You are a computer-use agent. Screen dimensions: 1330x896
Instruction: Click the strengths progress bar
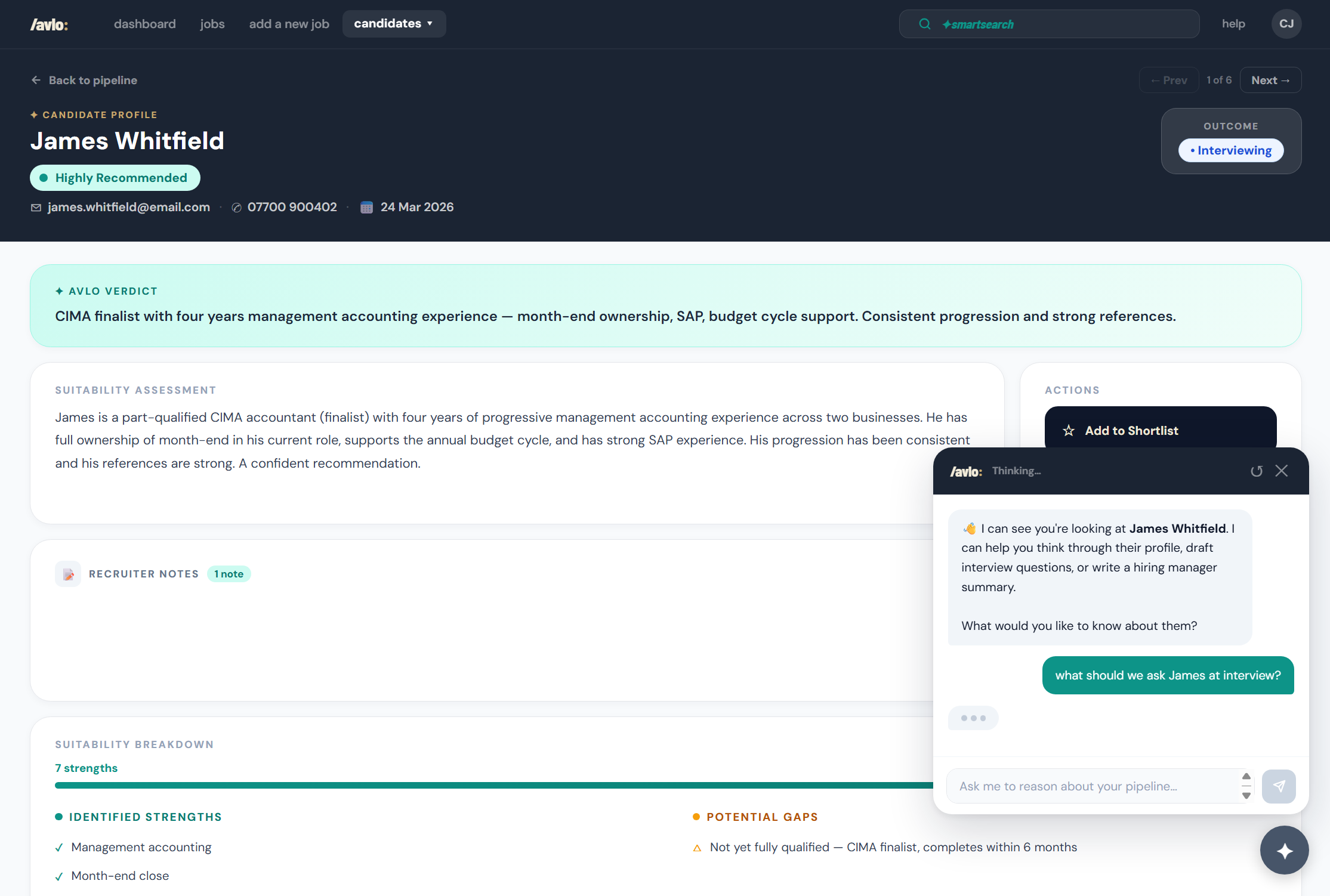tap(494, 786)
